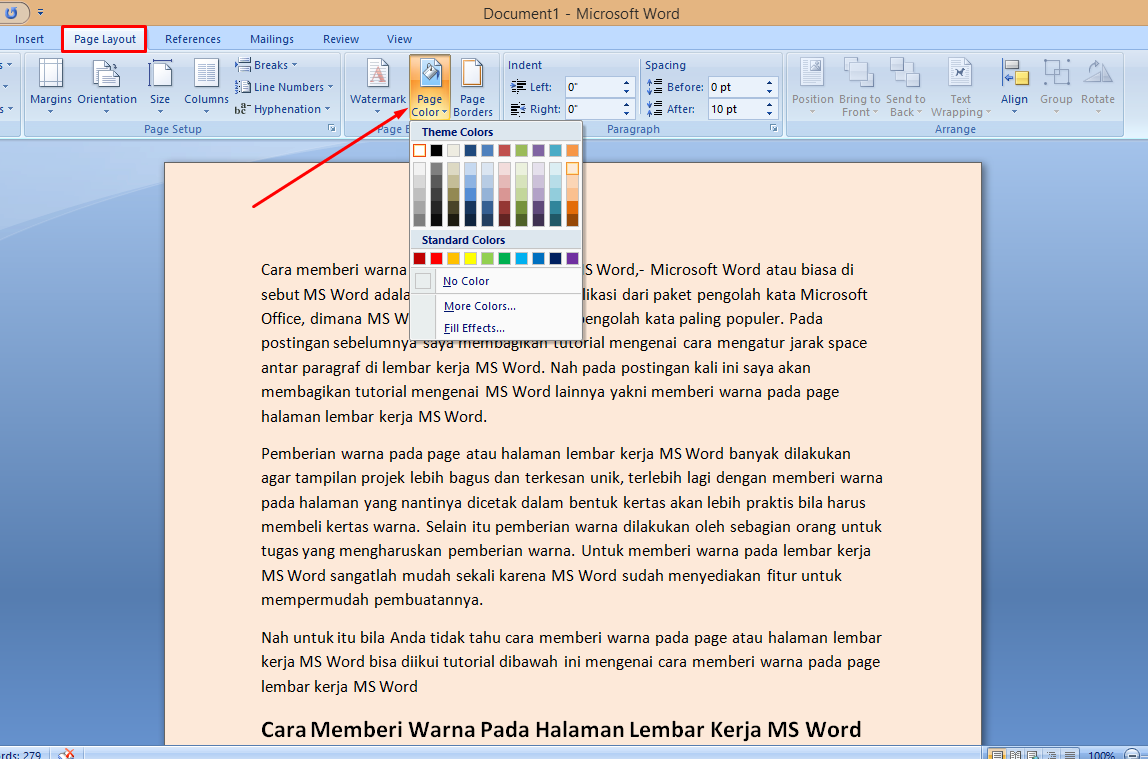Image resolution: width=1148 pixels, height=759 pixels.
Task: Click the Page Color bucket icon
Action: [x=430, y=74]
